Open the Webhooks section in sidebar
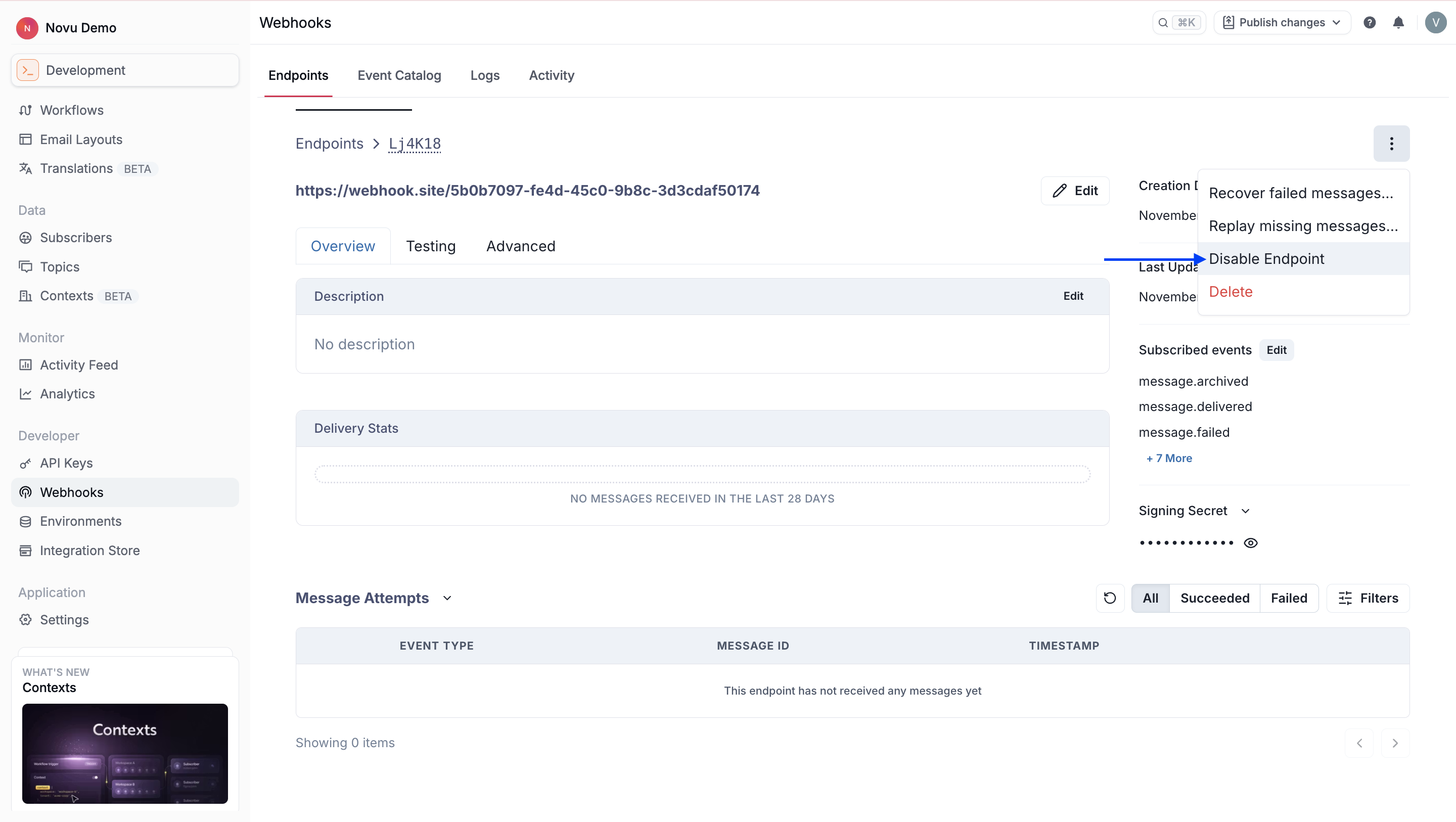This screenshot has width=1456, height=822. [72, 492]
